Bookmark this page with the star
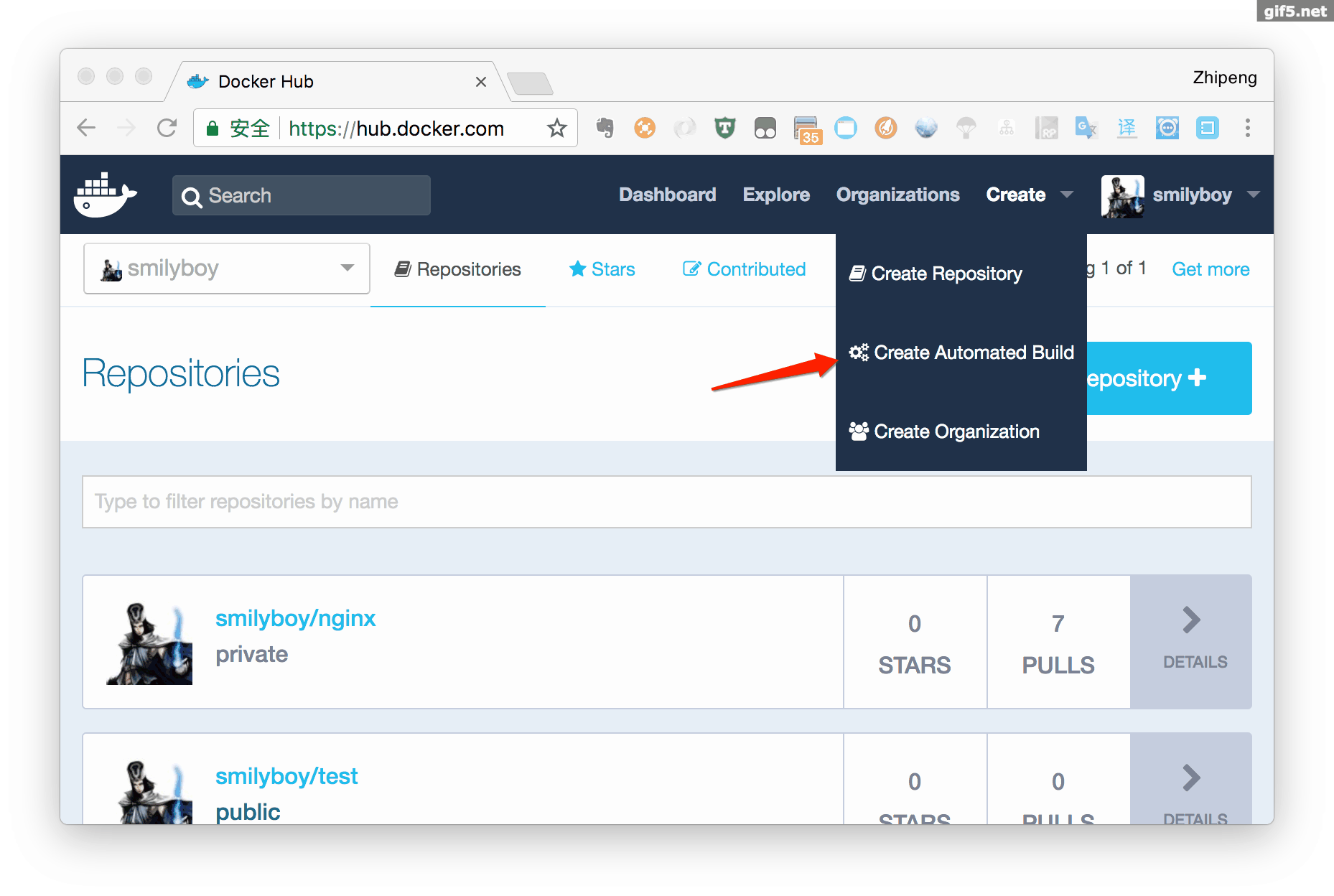Viewport: 1334px width, 896px height. coord(557,128)
